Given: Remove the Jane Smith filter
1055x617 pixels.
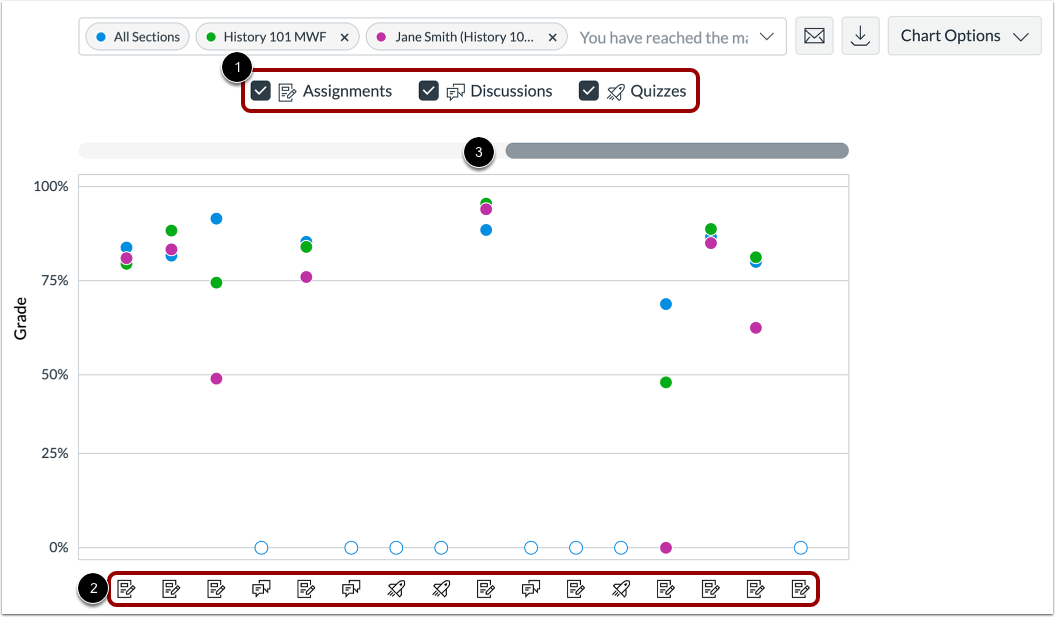Looking at the screenshot, I should click(552, 36).
